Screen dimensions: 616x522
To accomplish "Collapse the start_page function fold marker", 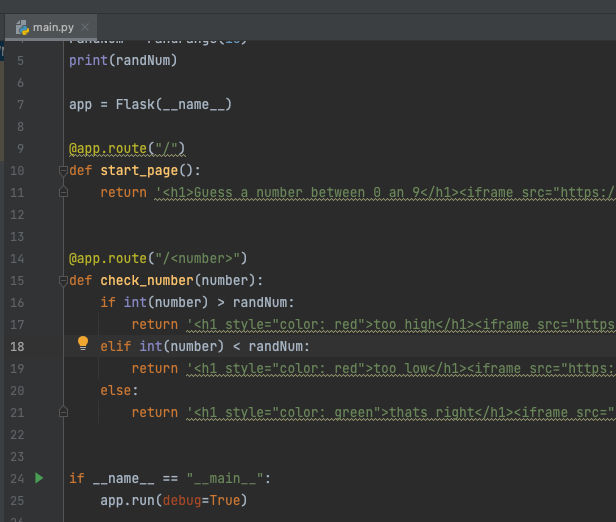I will pyautogui.click(x=63, y=170).
